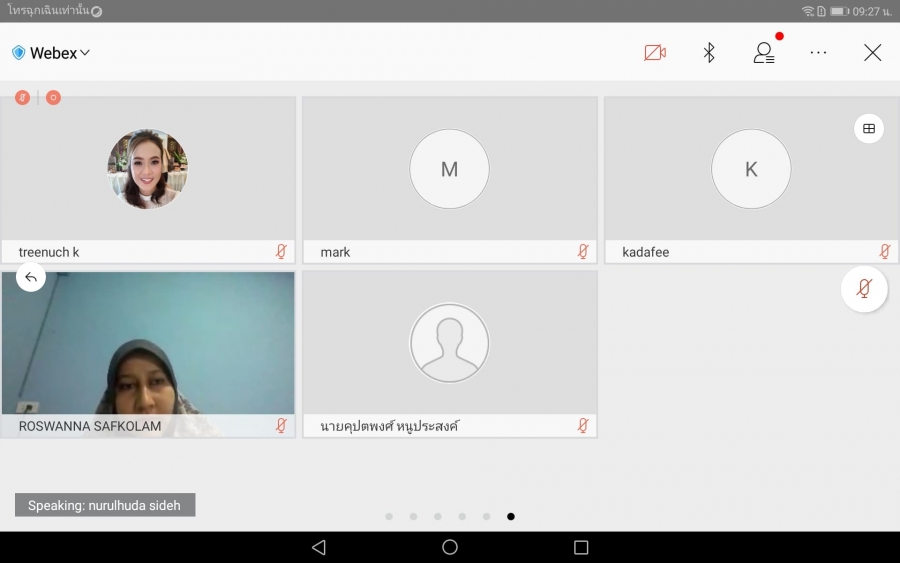Screen dimensions: 900x563
Task: Close the Webex meeting view
Action: pos(872,53)
